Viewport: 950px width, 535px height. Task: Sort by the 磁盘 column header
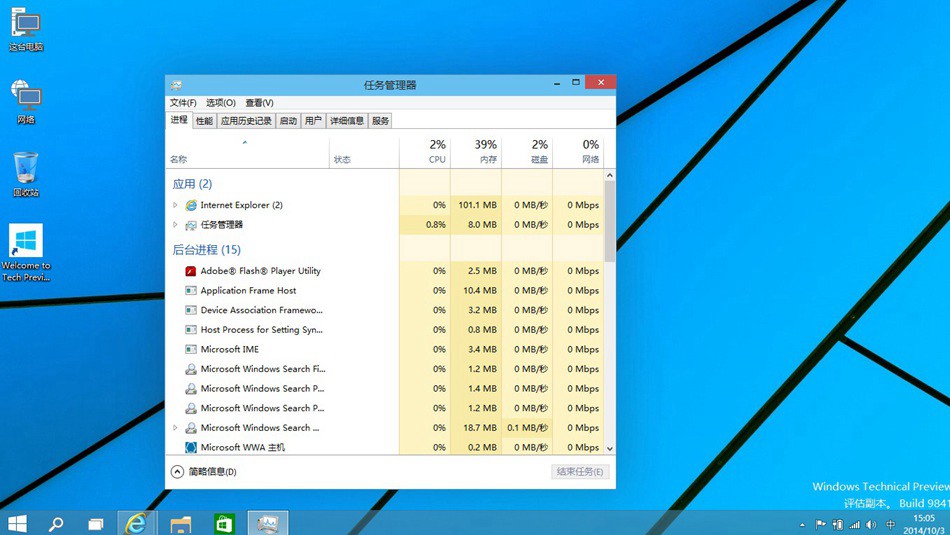pyautogui.click(x=527, y=151)
